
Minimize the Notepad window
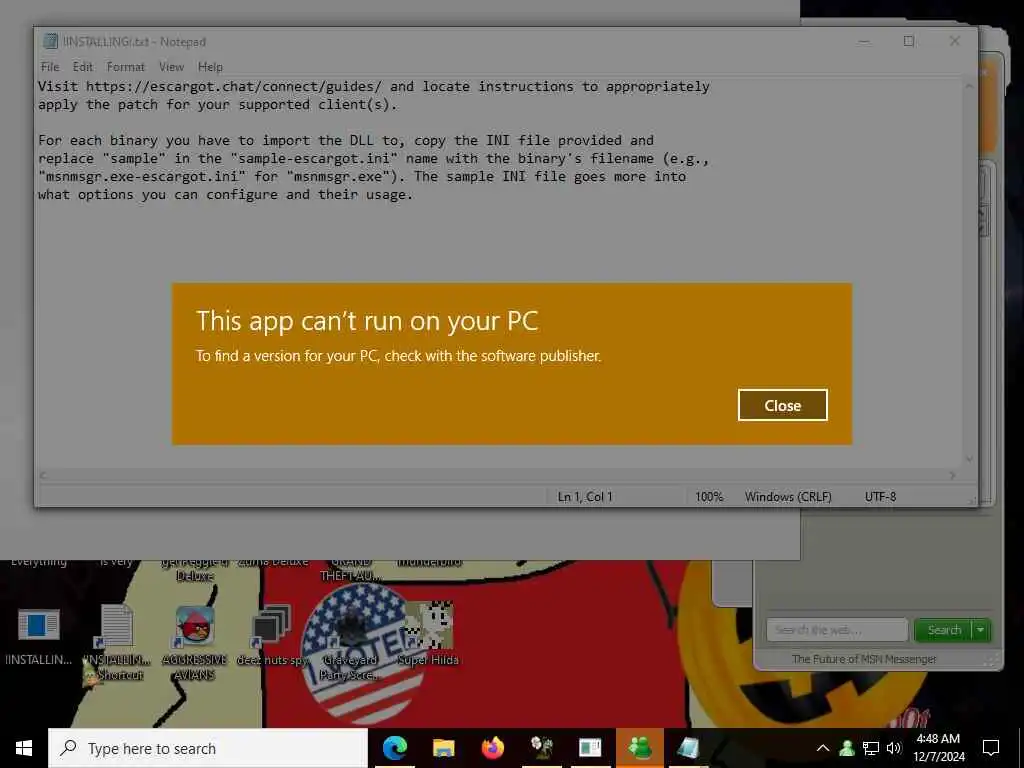(x=864, y=41)
